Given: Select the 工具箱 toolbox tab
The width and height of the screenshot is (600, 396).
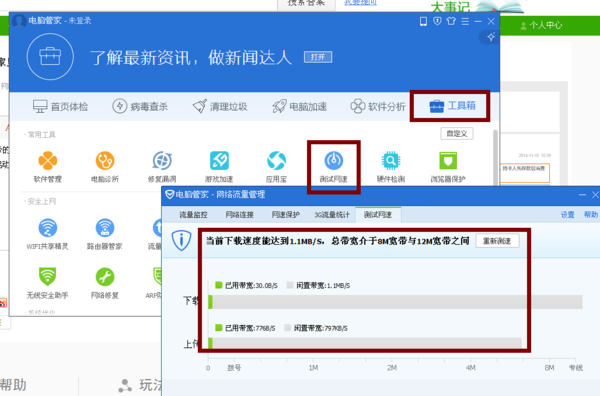Looking at the screenshot, I should click(x=452, y=106).
